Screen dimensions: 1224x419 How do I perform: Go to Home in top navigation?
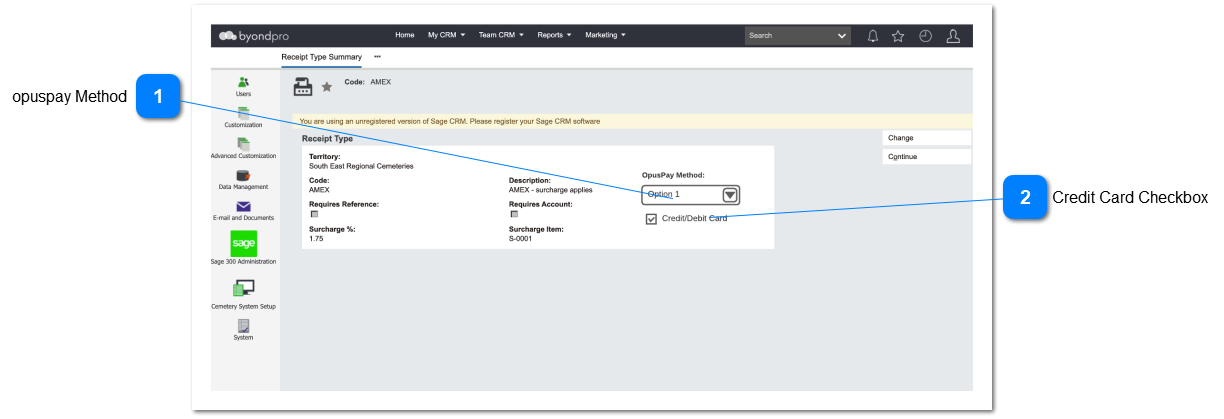point(405,35)
